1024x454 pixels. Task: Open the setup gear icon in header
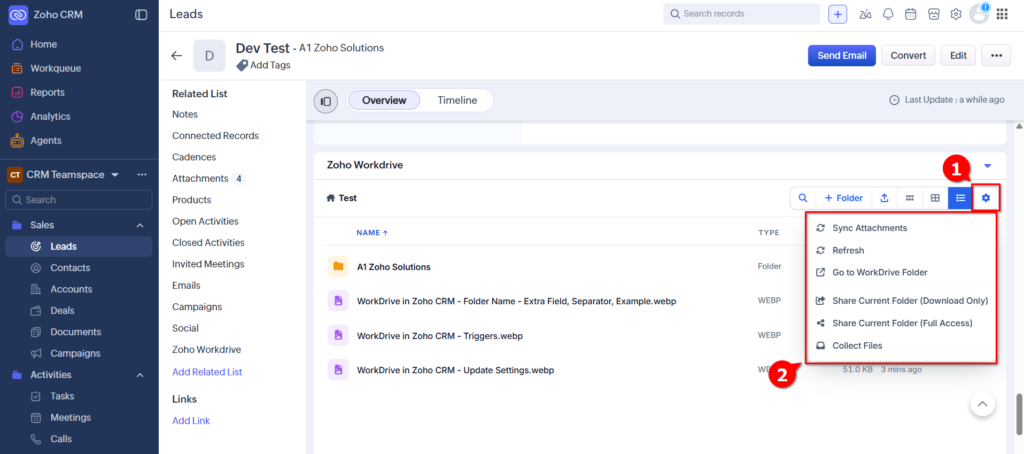[956, 14]
